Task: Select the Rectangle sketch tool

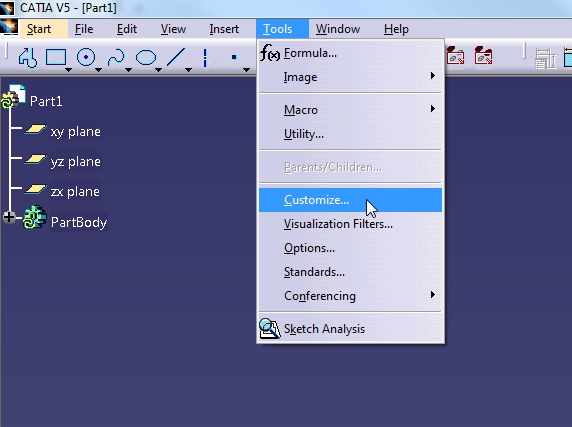Action: click(x=55, y=57)
